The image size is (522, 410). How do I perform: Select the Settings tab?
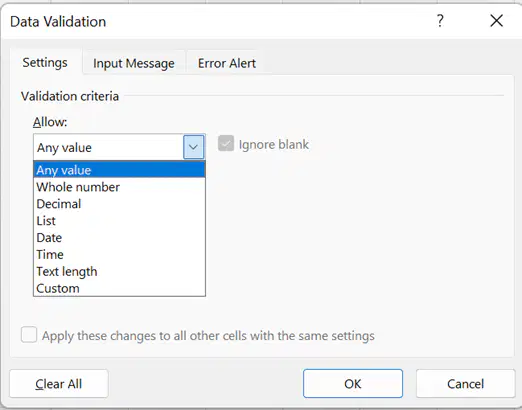pyautogui.click(x=45, y=62)
